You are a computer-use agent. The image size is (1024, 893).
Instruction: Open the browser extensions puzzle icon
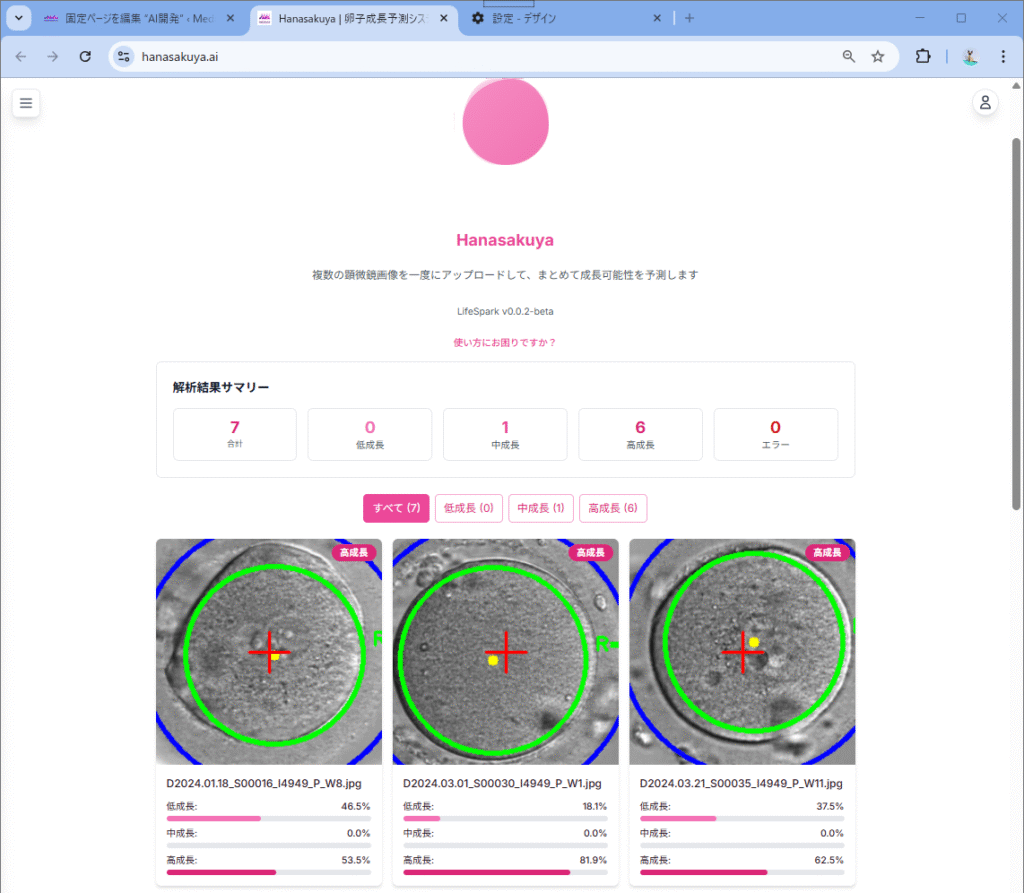tap(923, 57)
